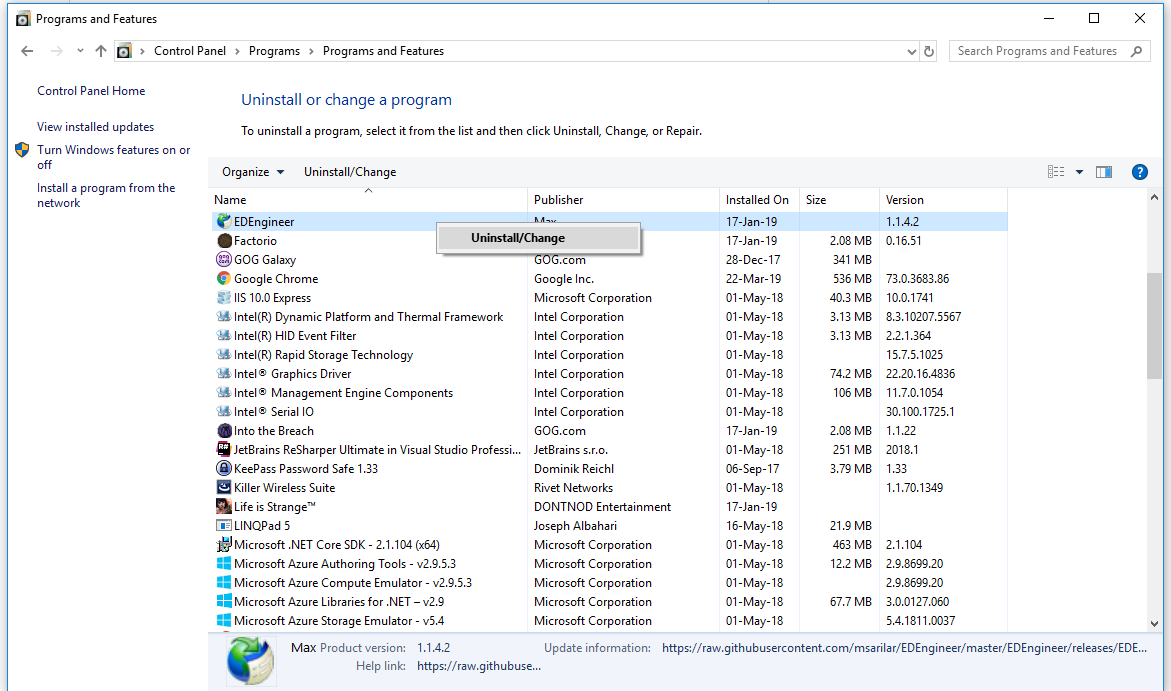1171x691 pixels.
Task: Click the KeePass Password Safe lock icon
Action: pos(223,468)
